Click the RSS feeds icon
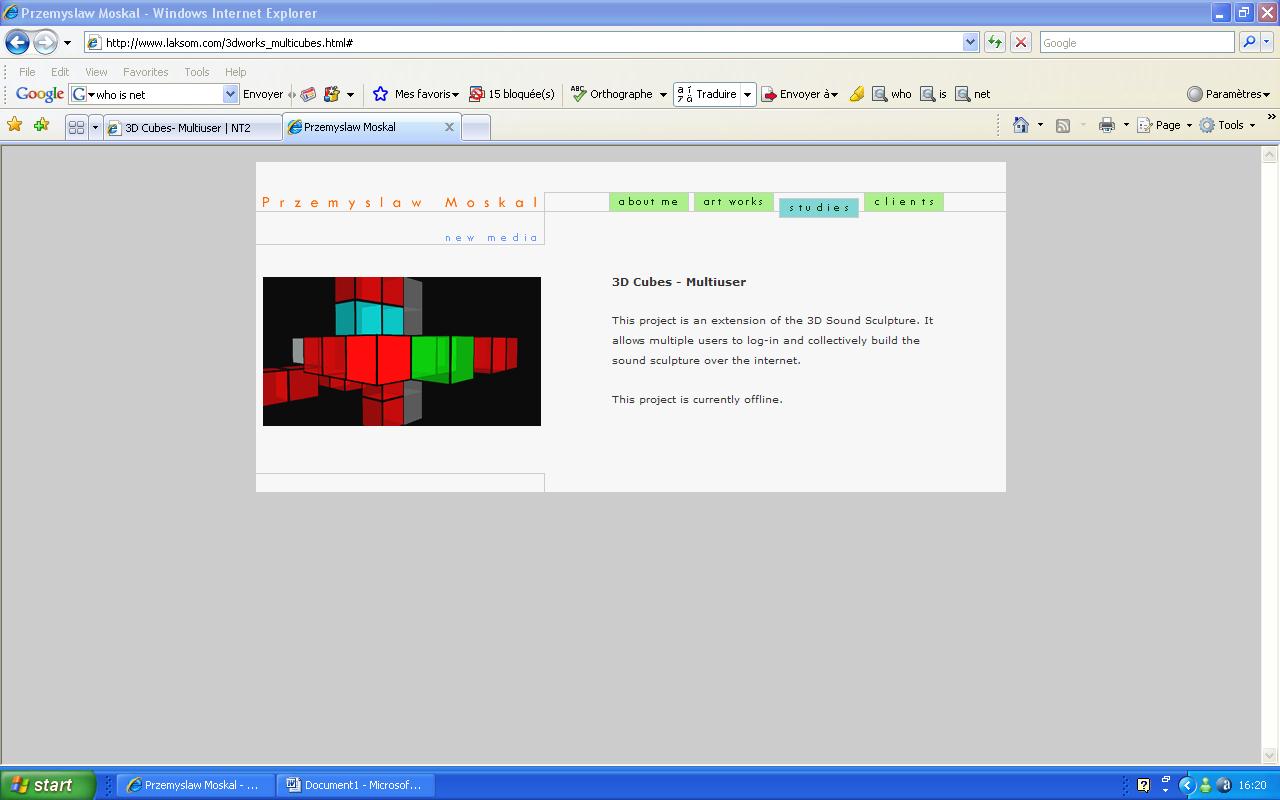Screen dimensions: 1280x800 [x=1063, y=125]
